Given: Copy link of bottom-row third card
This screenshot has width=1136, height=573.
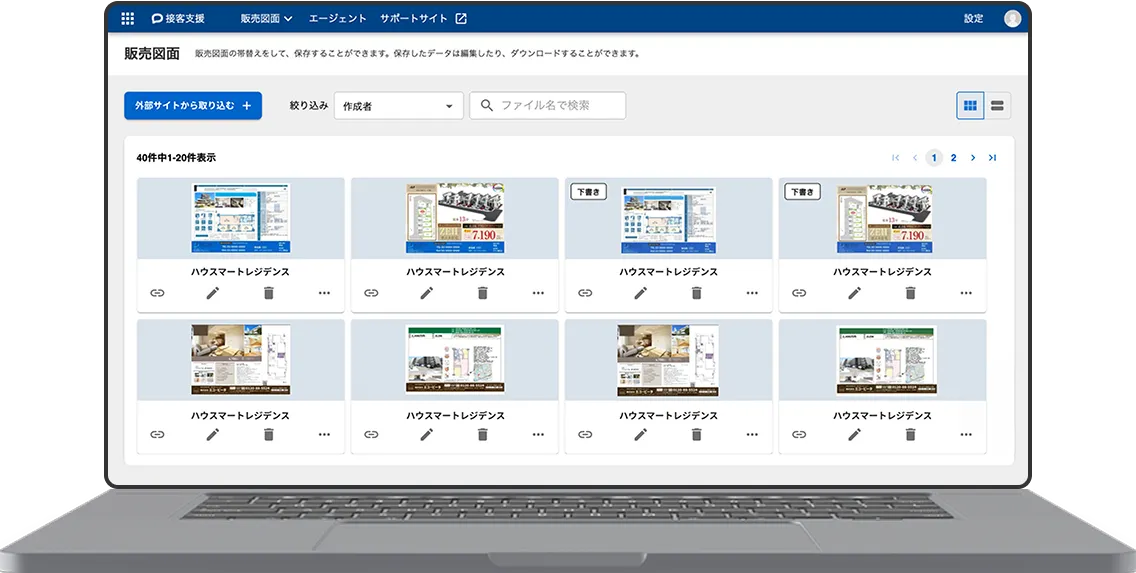Looking at the screenshot, I should (585, 435).
